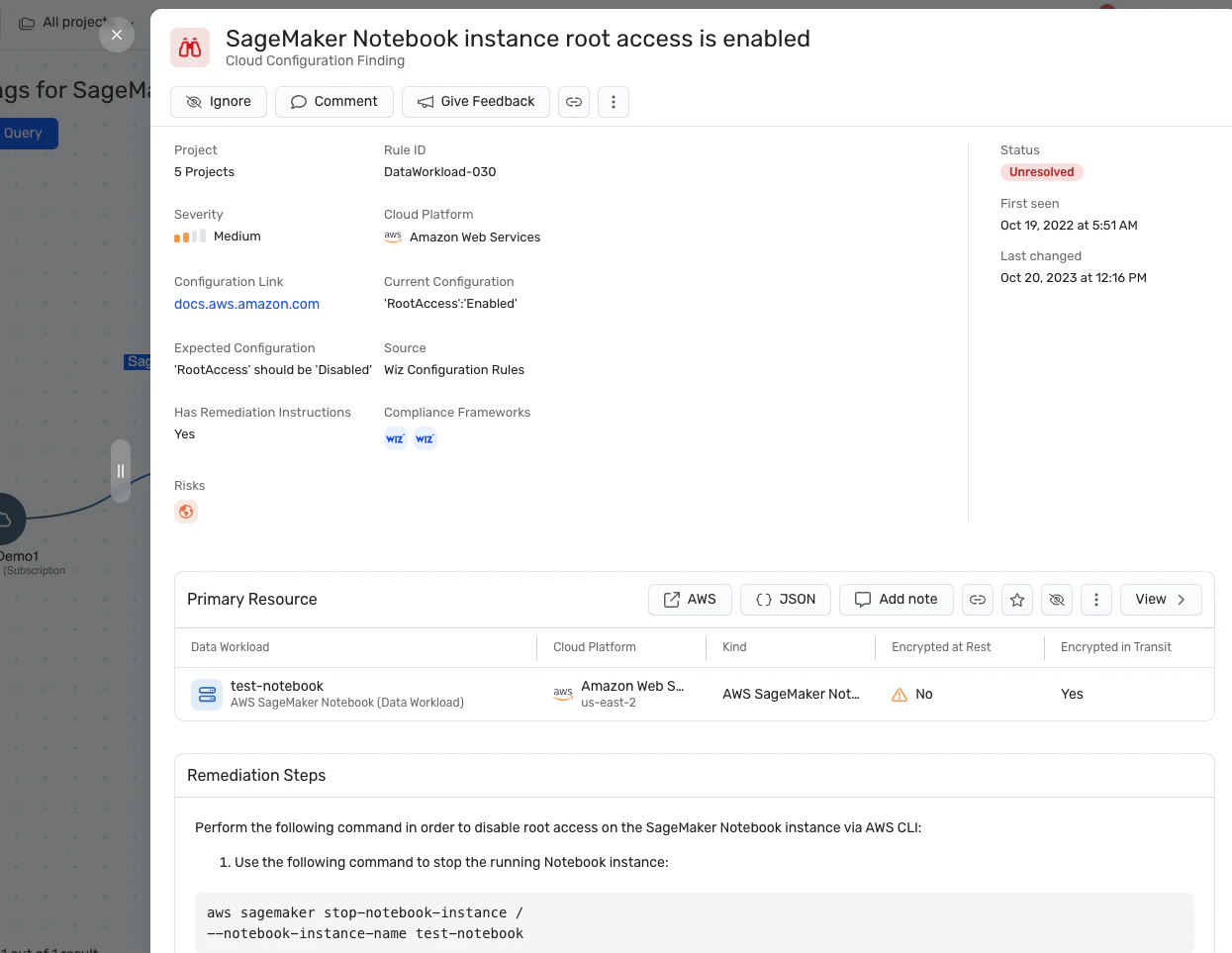Click the test-notebook data workload icon
Viewport: 1232px width, 953px height.
point(207,695)
